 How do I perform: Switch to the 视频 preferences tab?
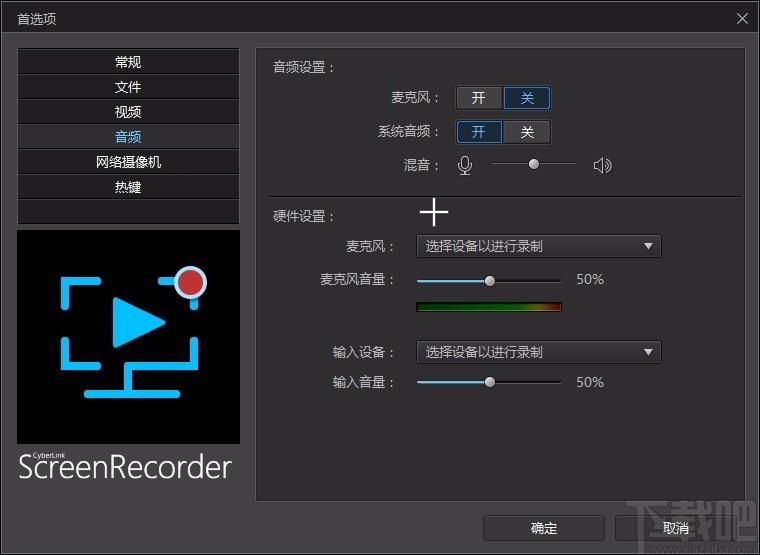[x=128, y=112]
